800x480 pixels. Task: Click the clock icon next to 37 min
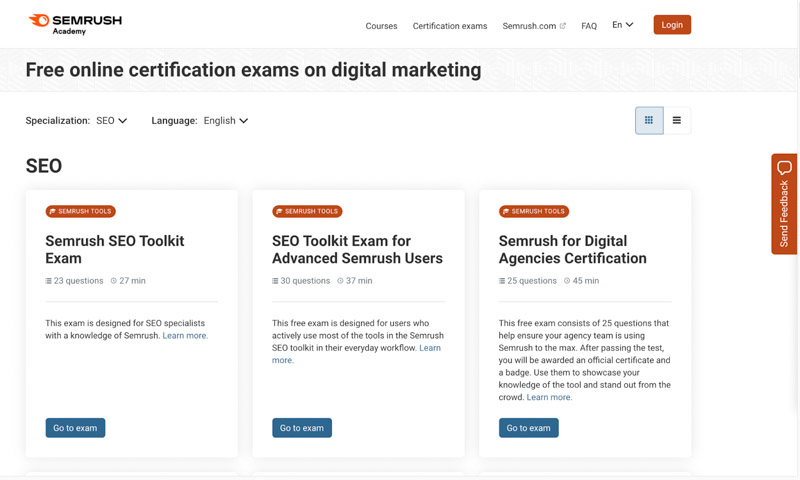pos(340,281)
